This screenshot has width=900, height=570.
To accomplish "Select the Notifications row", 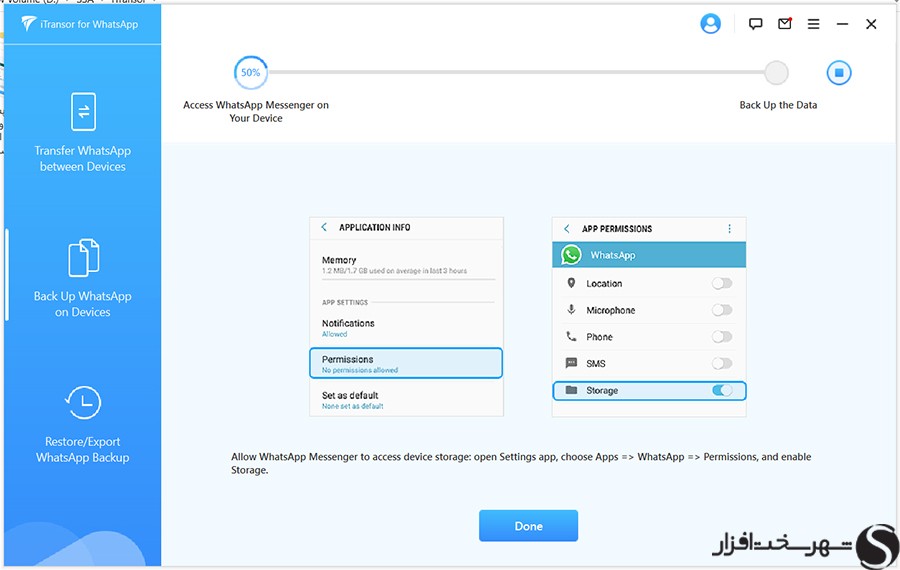I will tap(406, 328).
